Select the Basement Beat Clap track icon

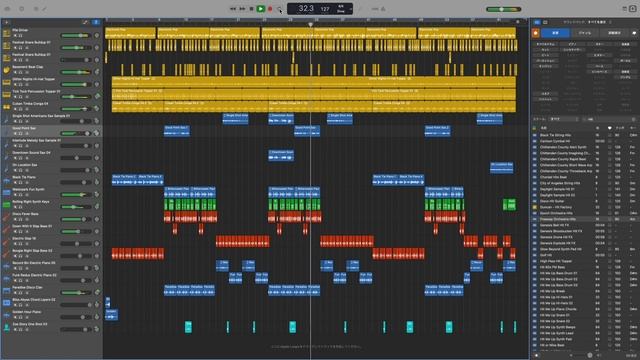coord(6,70)
